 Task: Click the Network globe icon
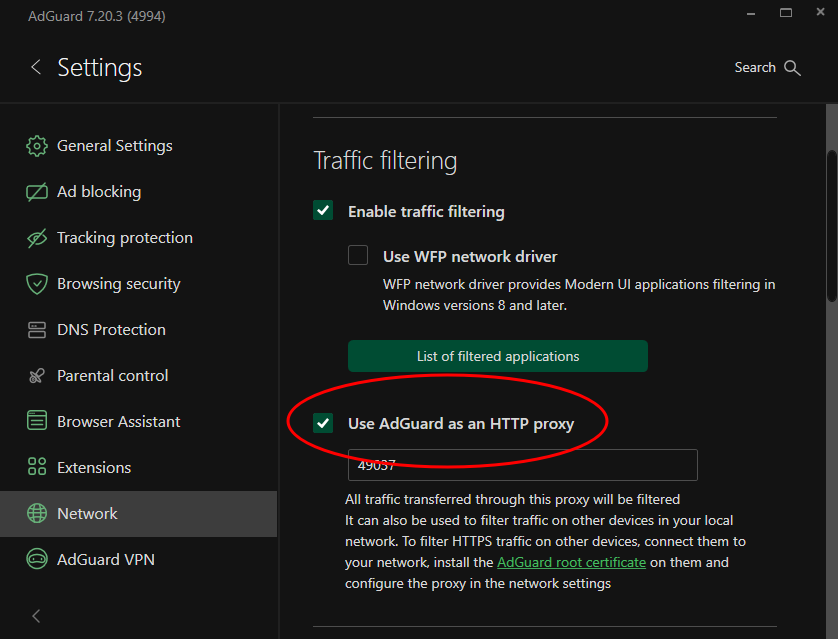pyautogui.click(x=36, y=513)
